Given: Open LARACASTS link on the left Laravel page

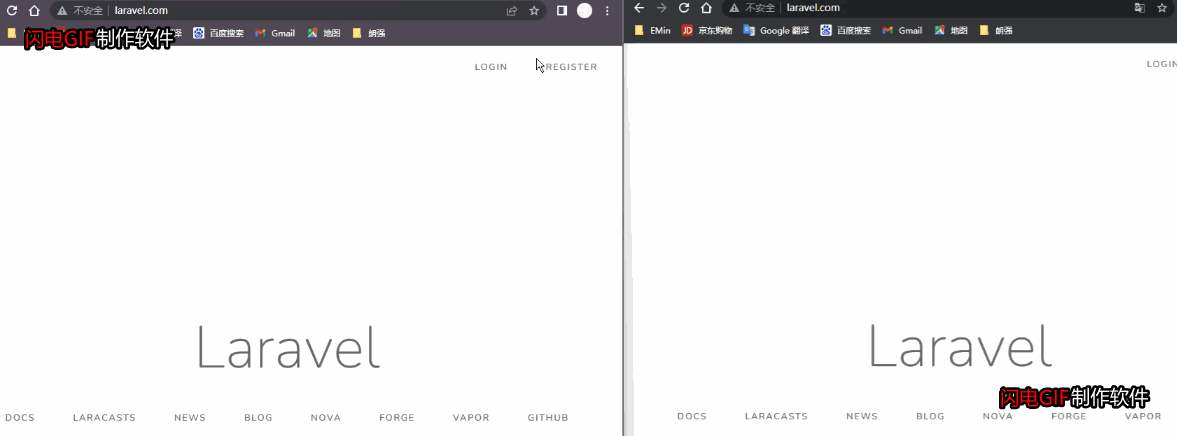Looking at the screenshot, I should tap(104, 417).
